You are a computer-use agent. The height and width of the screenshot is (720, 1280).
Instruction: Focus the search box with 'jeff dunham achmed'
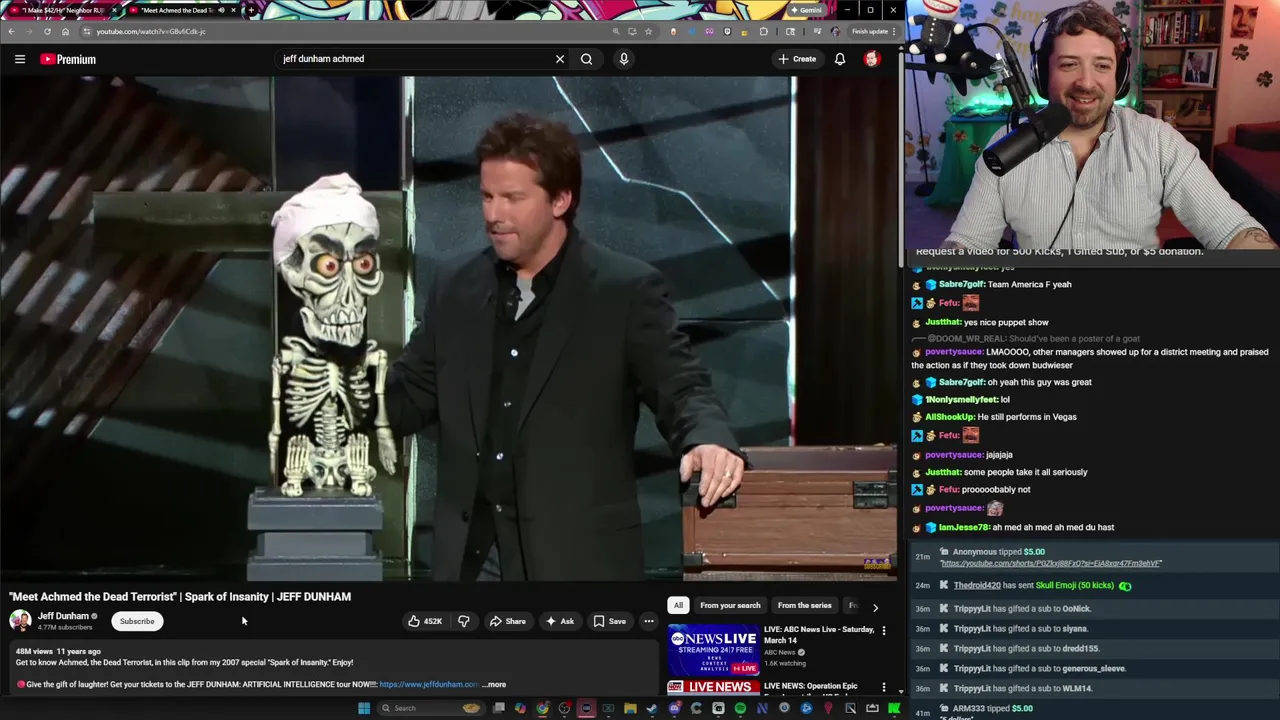(415, 59)
